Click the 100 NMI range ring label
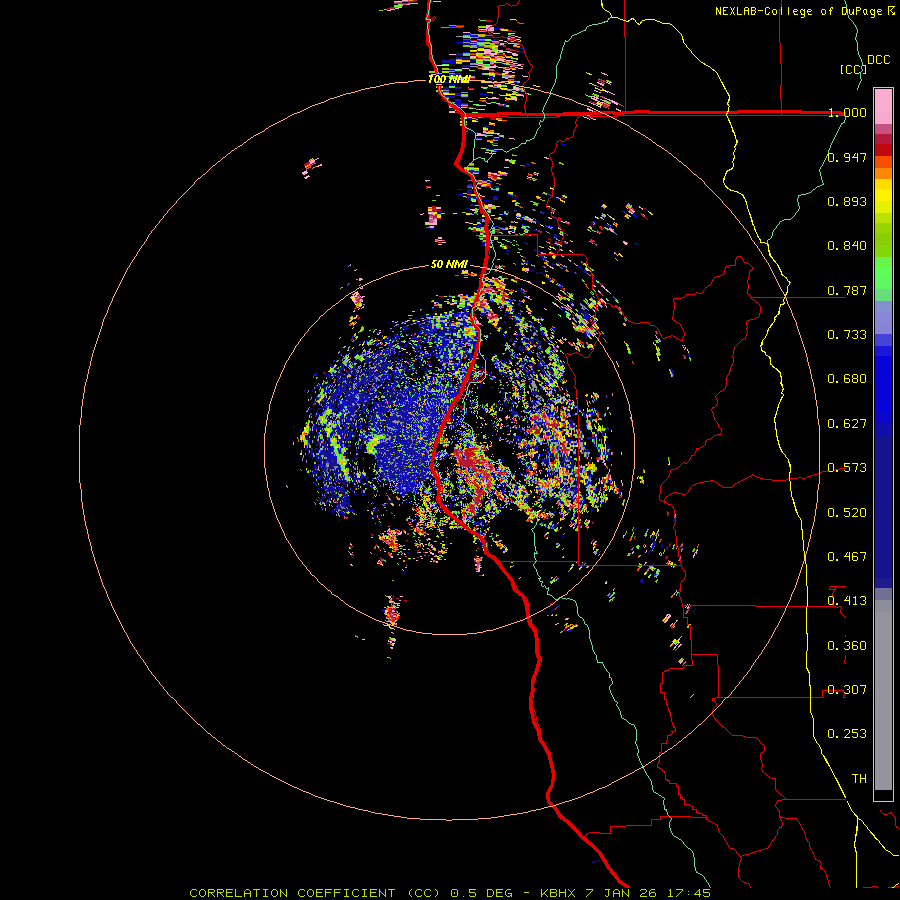 tap(448, 79)
